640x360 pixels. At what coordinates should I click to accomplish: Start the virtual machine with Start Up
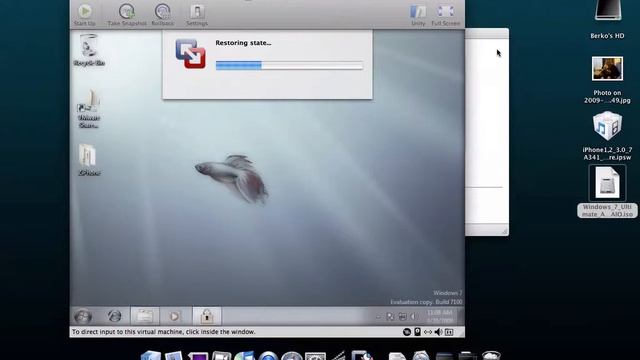pyautogui.click(x=85, y=15)
